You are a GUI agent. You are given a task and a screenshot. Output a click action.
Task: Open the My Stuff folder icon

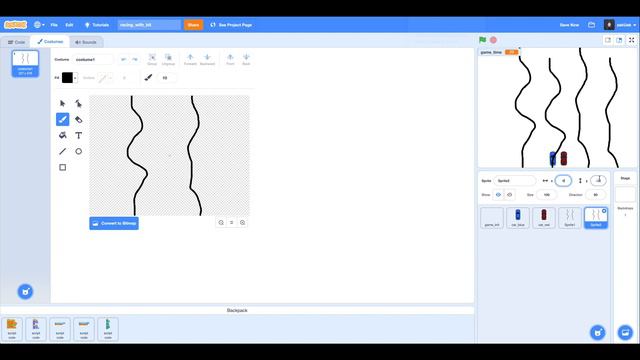(591, 25)
